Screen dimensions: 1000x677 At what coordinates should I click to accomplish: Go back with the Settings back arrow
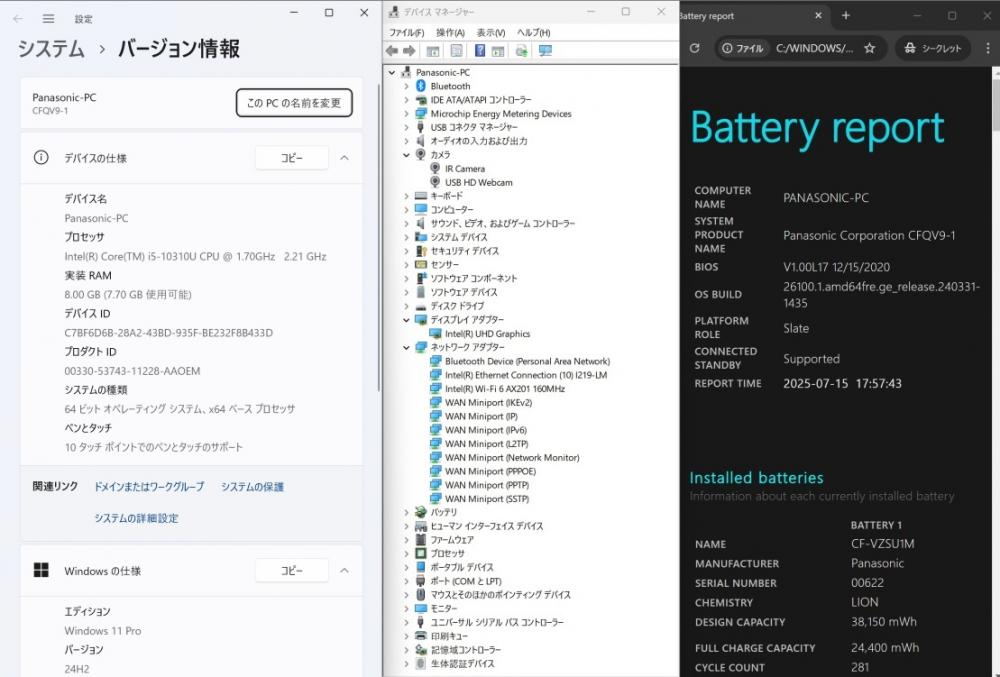coord(18,19)
